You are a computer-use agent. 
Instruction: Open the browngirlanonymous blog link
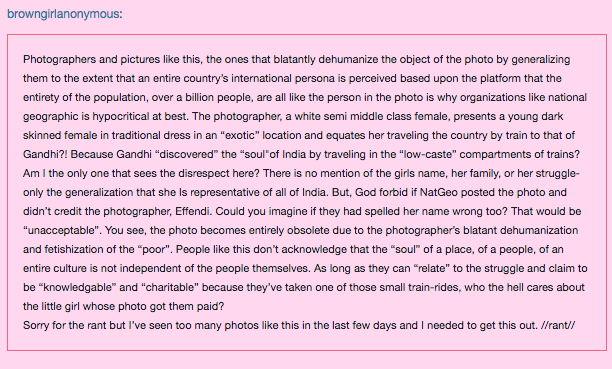click(63, 14)
